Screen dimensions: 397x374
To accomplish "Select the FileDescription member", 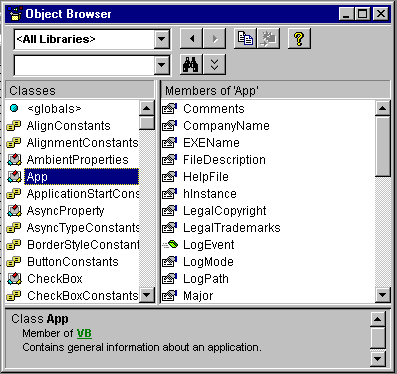I will [x=224, y=160].
